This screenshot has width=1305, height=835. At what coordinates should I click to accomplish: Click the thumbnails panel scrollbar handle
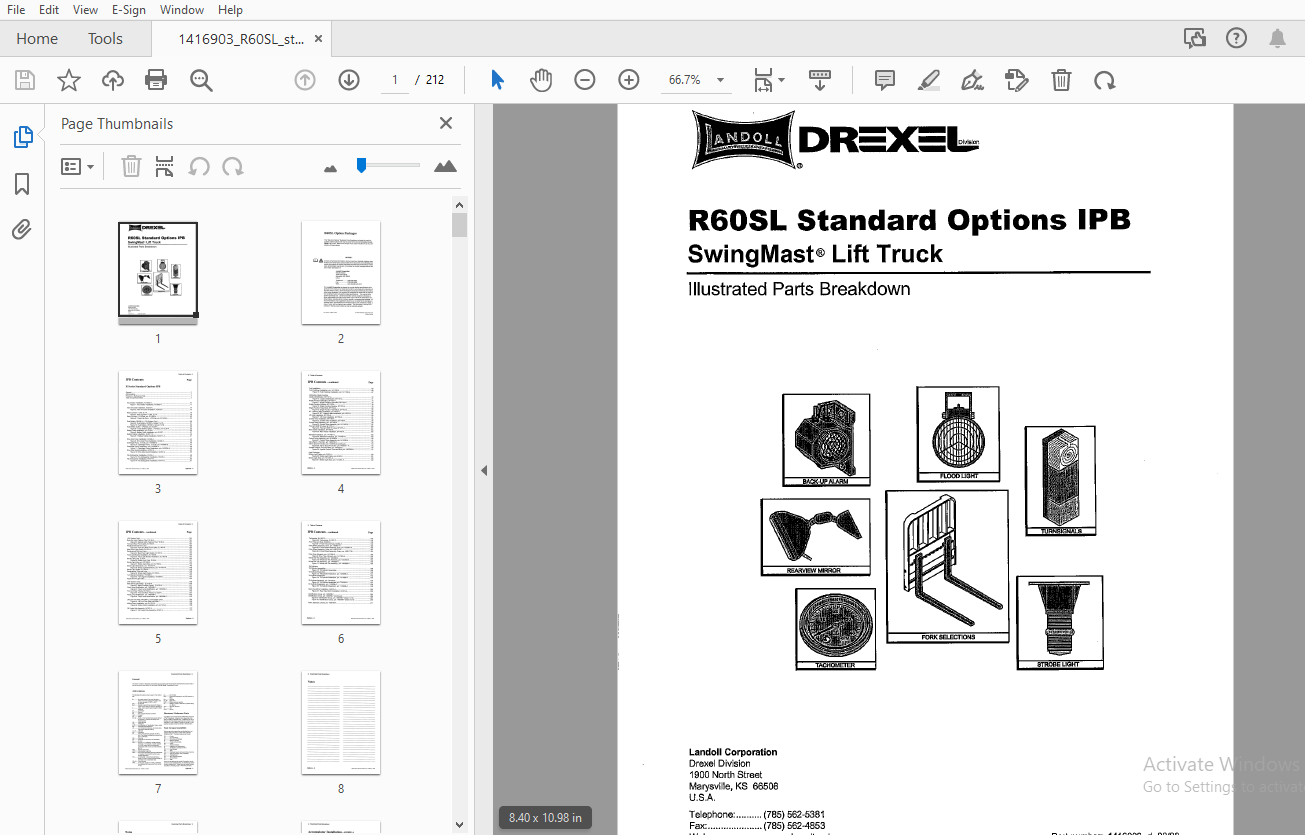(x=459, y=224)
